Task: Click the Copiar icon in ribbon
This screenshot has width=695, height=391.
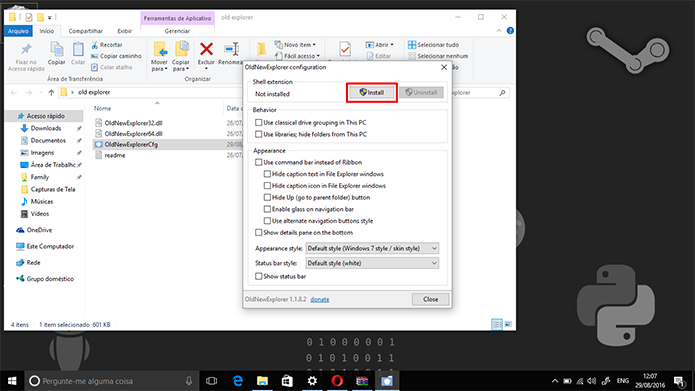Action: (x=57, y=50)
